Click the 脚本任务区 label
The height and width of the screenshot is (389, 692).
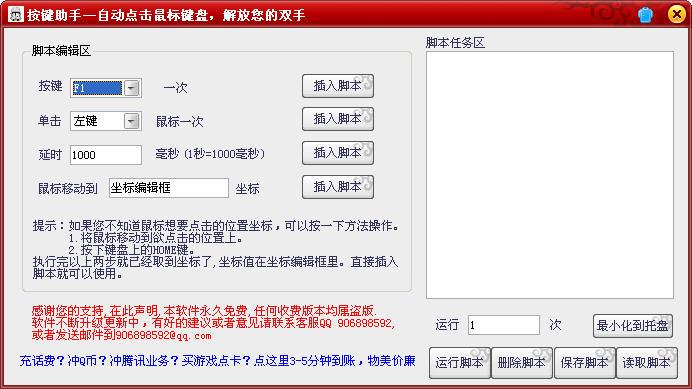click(455, 43)
